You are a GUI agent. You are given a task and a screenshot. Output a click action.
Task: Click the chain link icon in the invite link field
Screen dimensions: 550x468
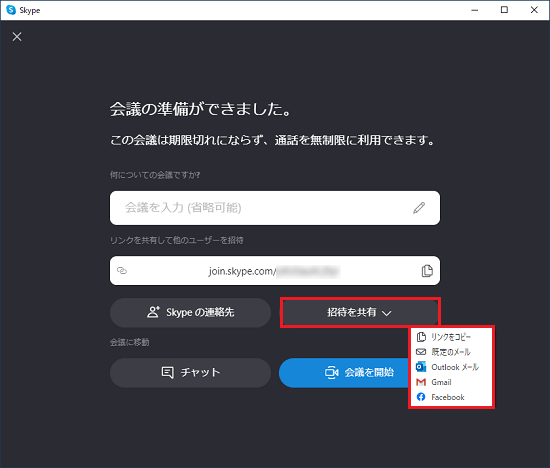coord(122,270)
